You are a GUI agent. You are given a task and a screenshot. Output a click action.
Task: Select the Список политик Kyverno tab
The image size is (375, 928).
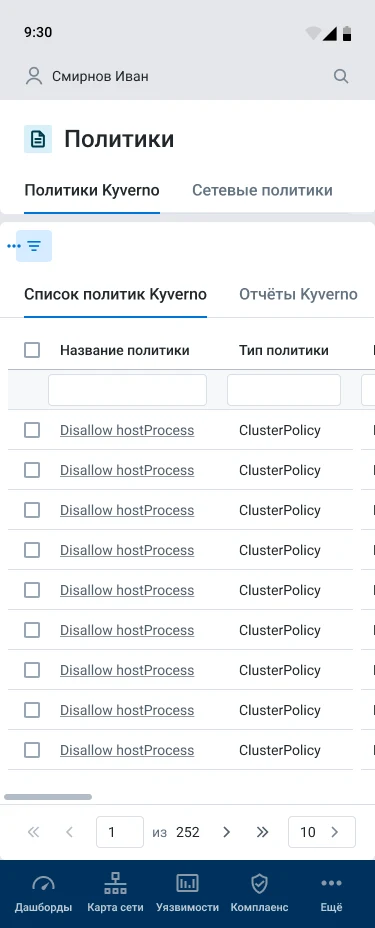pyautogui.click(x=115, y=294)
